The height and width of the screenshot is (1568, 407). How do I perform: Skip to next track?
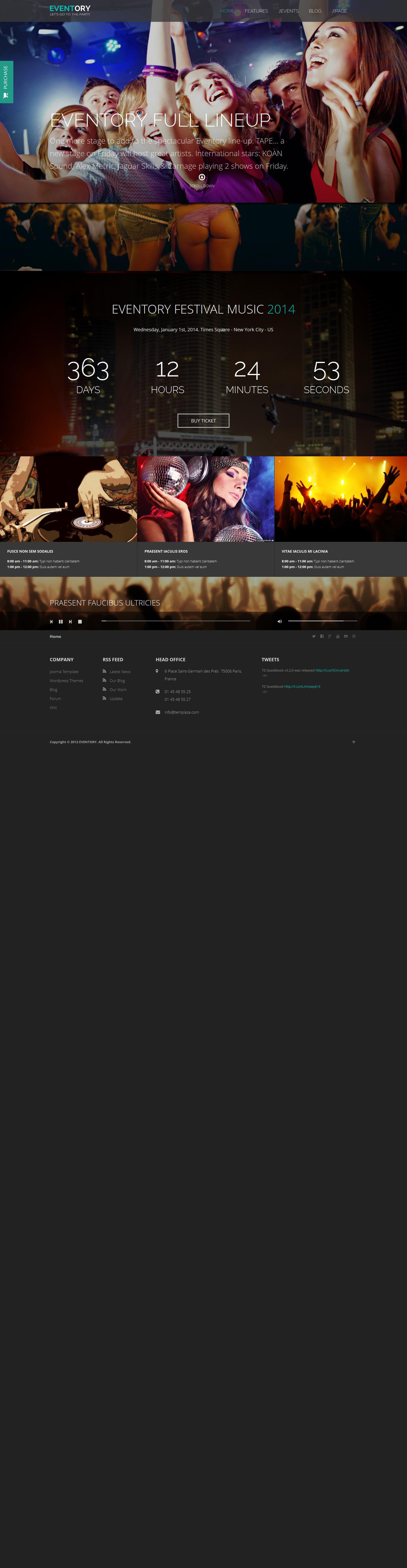click(70, 621)
